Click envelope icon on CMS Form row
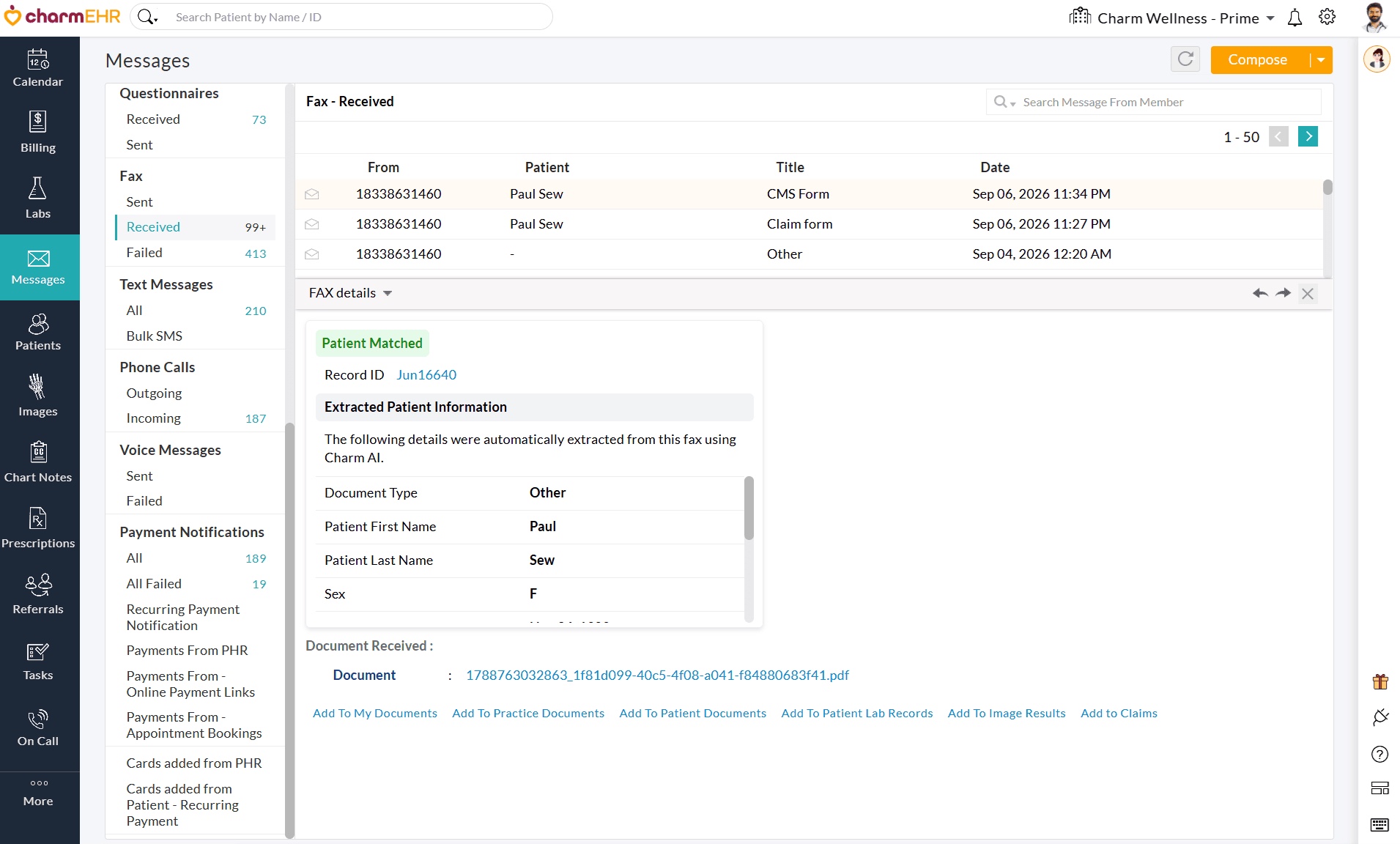Image resolution: width=1400 pixels, height=844 pixels. (x=312, y=194)
